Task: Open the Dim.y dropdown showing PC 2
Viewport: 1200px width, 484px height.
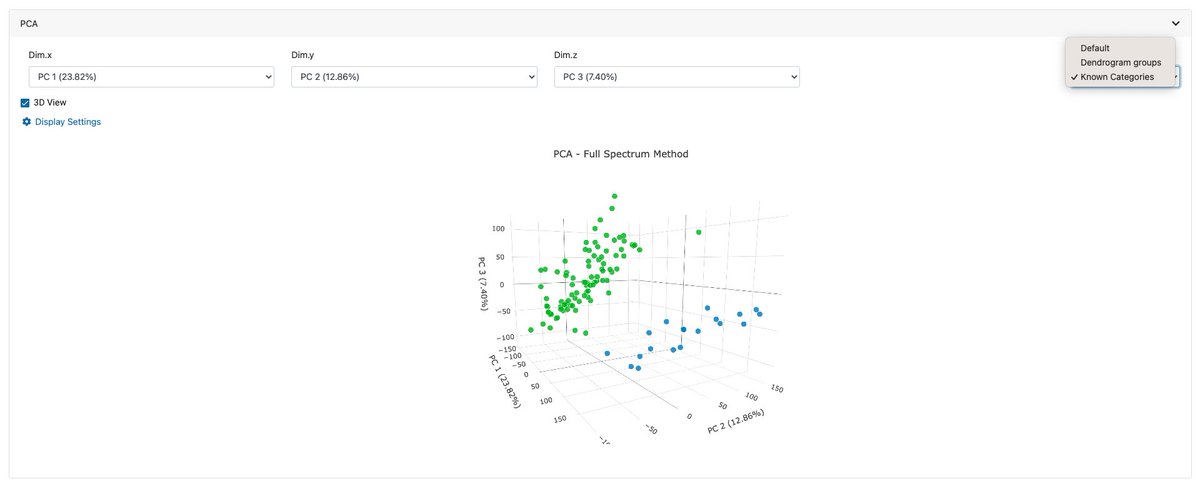Action: click(414, 77)
